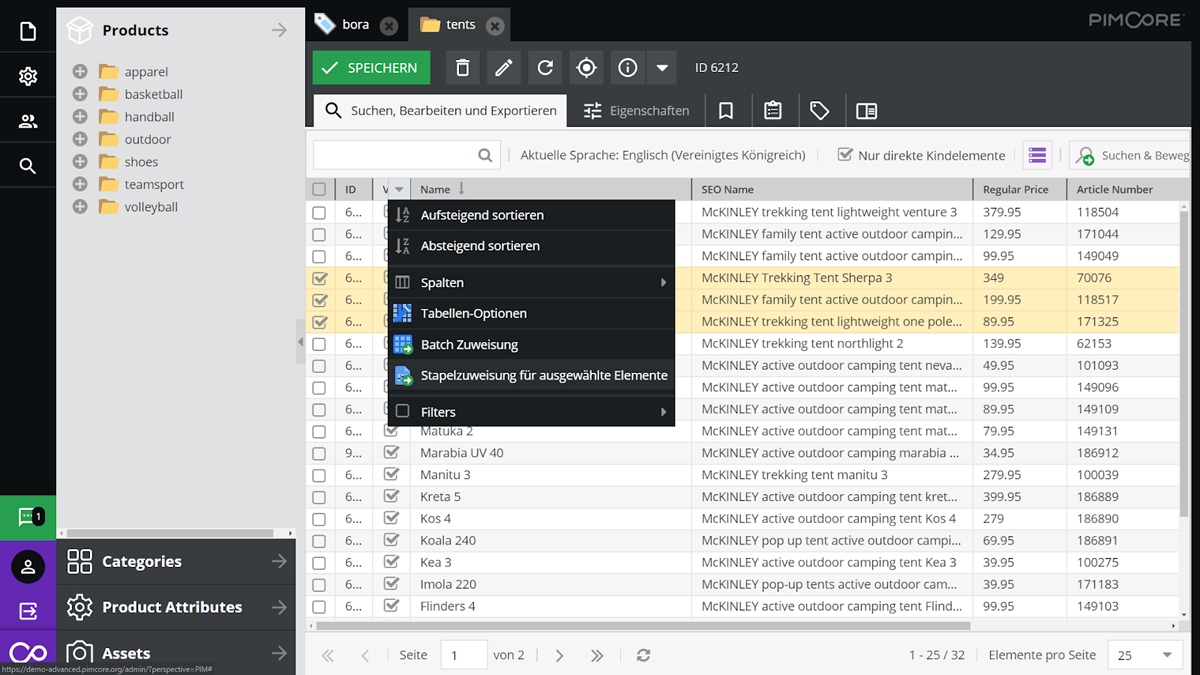
Task: Select Absteigend sortieren
Action: pyautogui.click(x=531, y=246)
